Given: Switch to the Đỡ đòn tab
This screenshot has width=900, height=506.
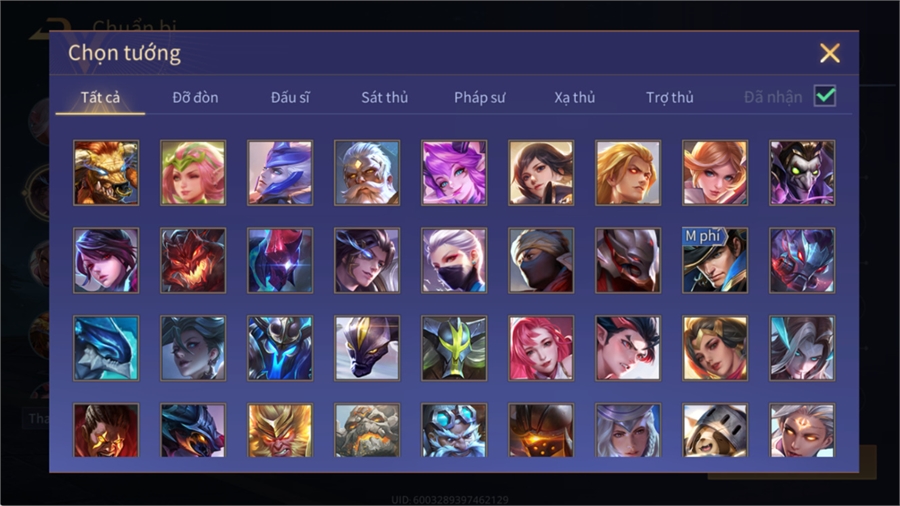Looking at the screenshot, I should click(x=195, y=98).
